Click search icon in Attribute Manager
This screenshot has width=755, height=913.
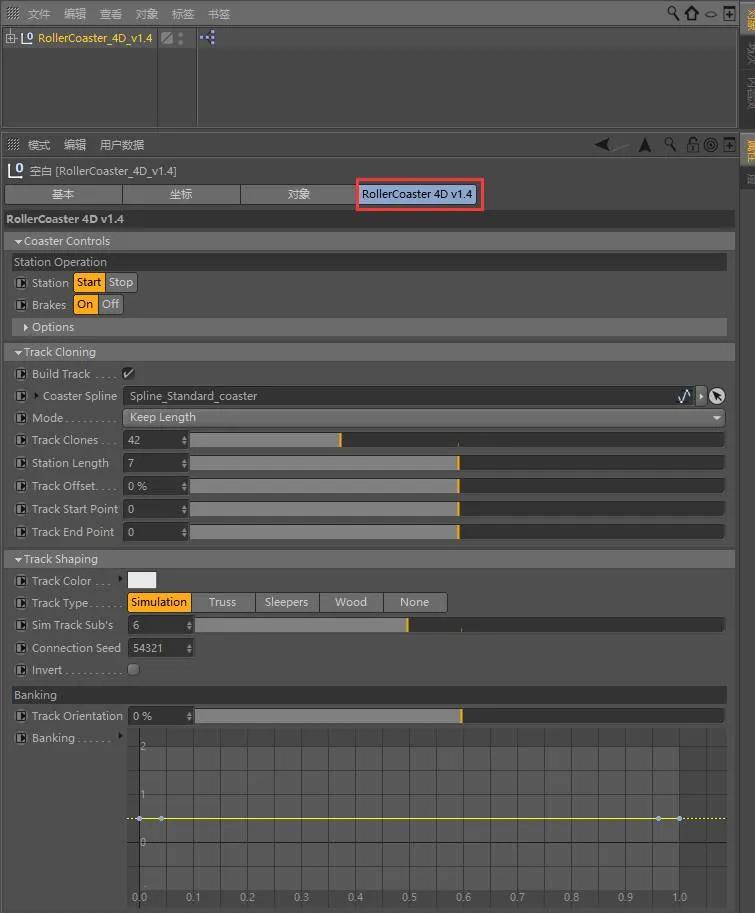(x=670, y=144)
